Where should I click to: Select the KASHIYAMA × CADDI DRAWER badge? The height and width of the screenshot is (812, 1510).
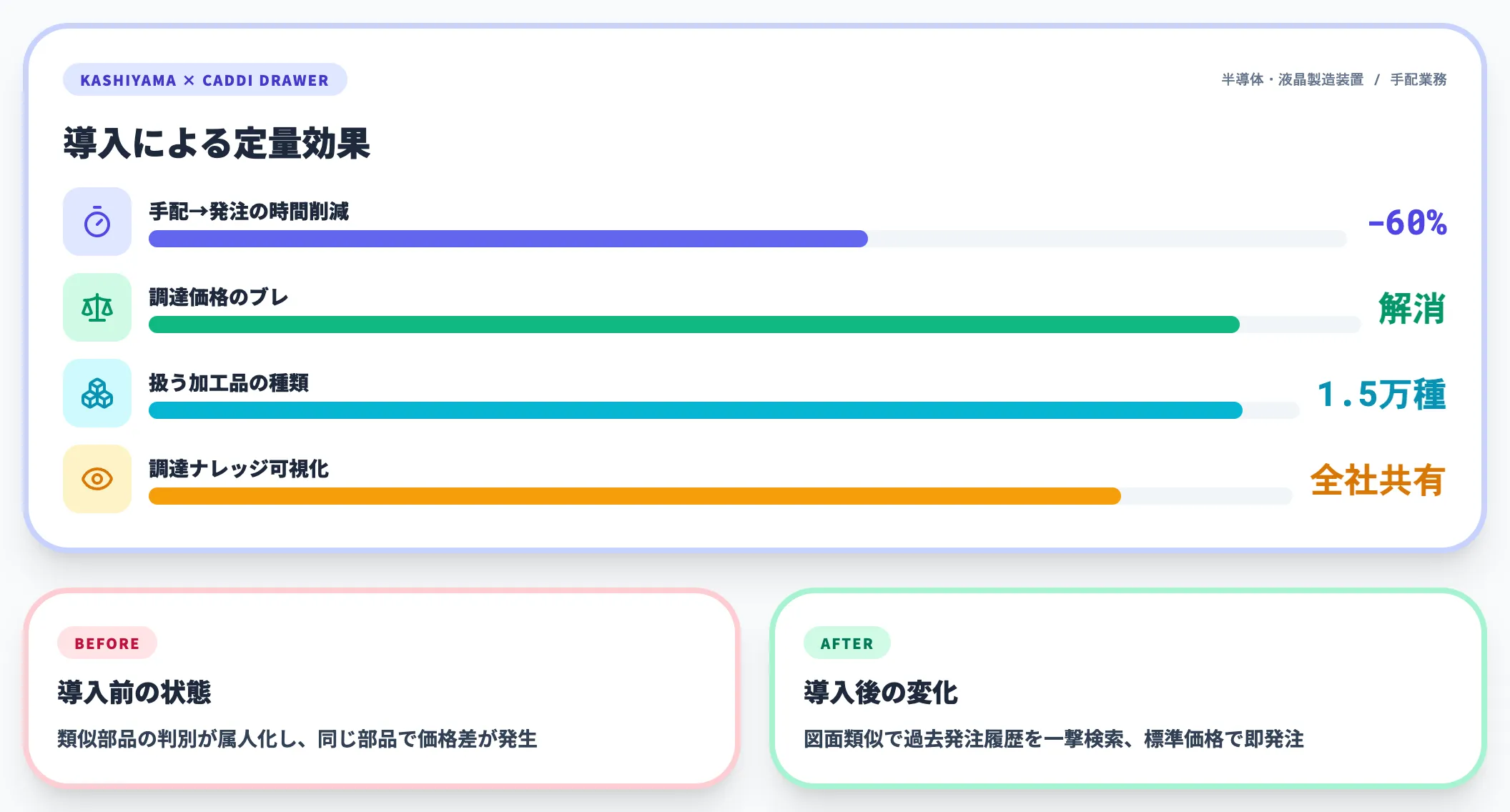[x=204, y=80]
